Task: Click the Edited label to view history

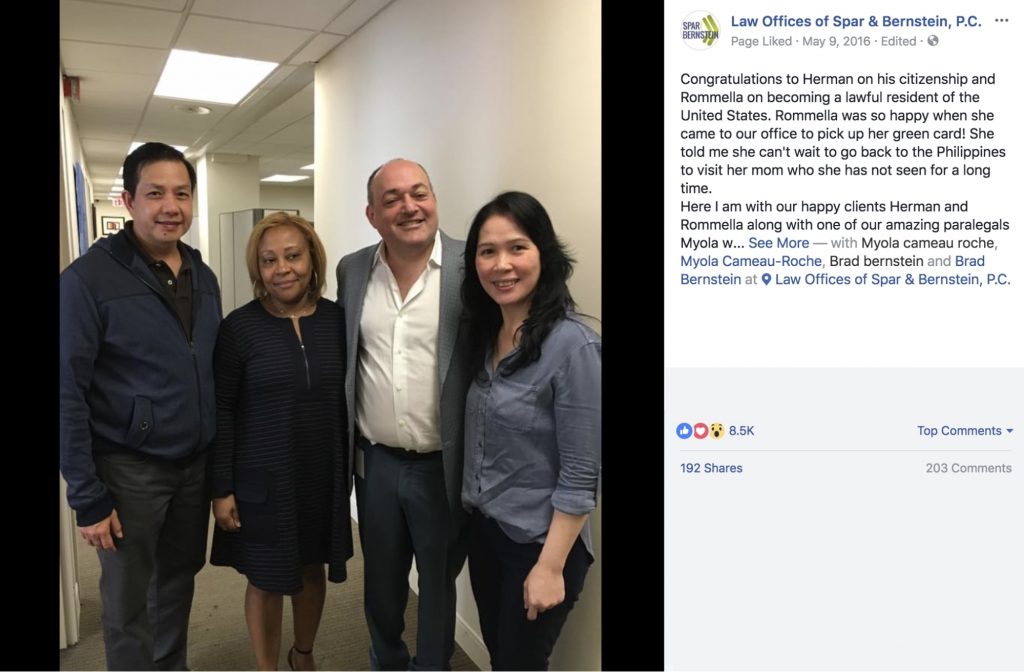Action: coord(898,41)
